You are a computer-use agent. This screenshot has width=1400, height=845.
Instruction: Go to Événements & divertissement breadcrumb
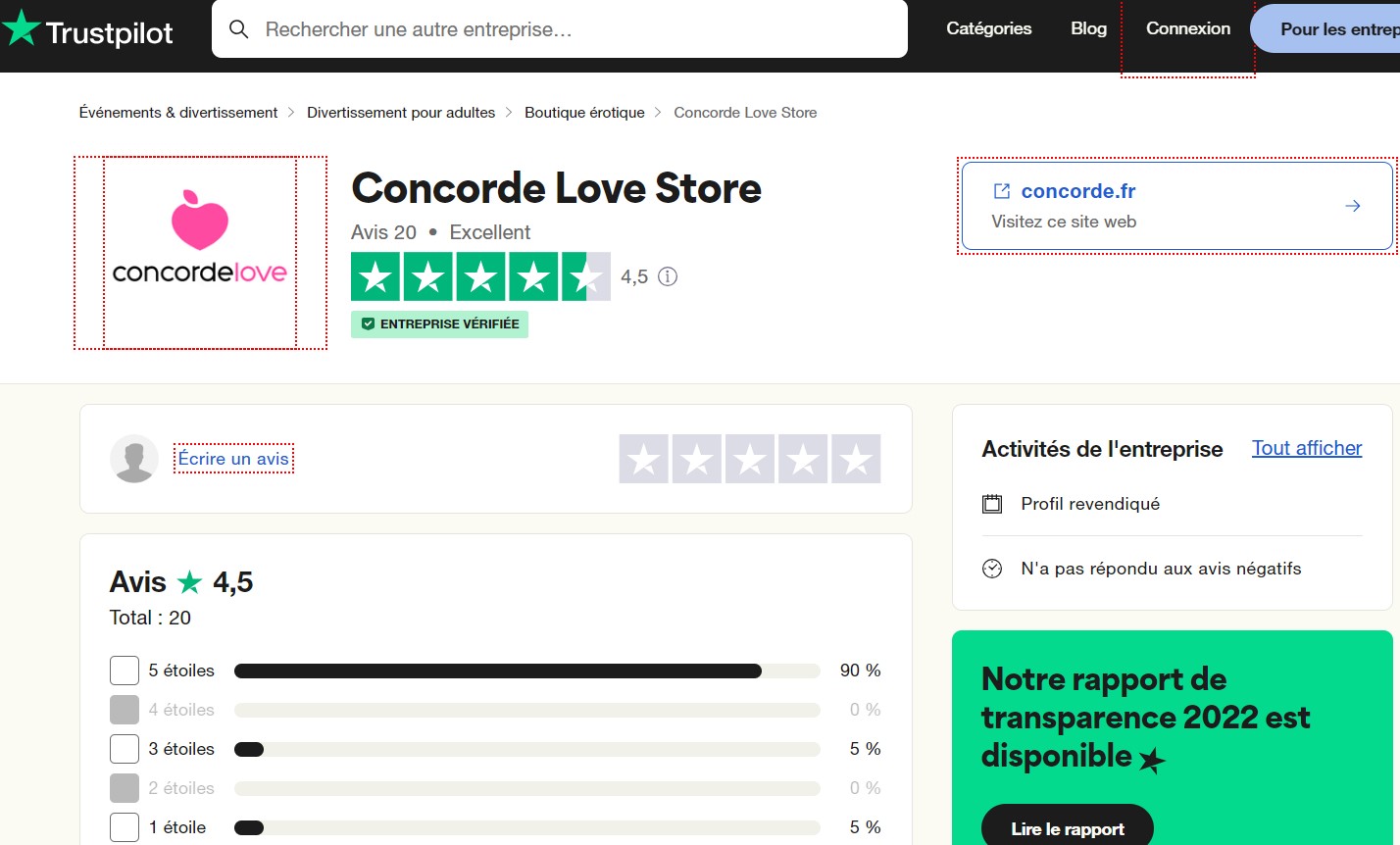pos(178,113)
